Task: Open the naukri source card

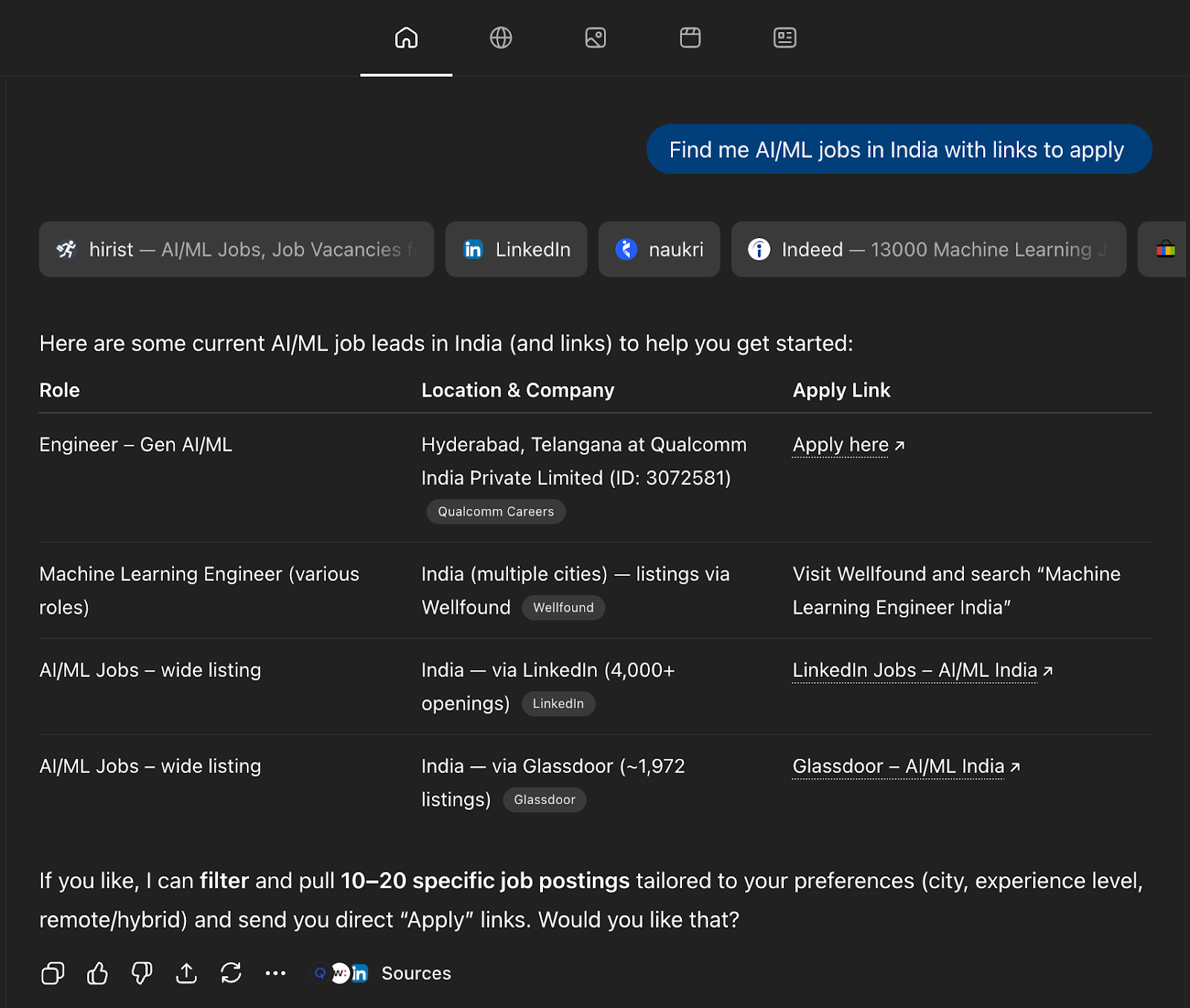Action: coord(659,249)
